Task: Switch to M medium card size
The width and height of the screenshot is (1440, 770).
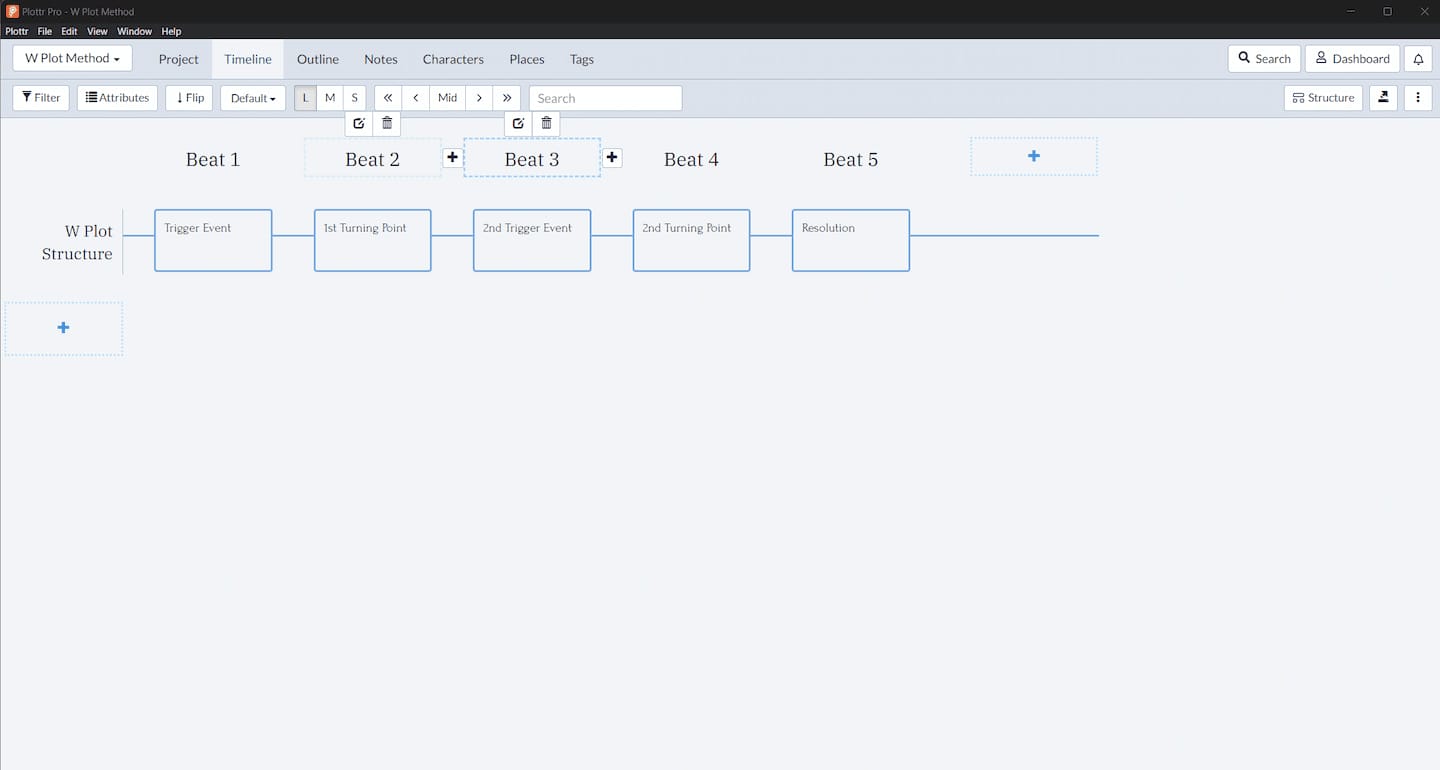Action: pyautogui.click(x=330, y=98)
